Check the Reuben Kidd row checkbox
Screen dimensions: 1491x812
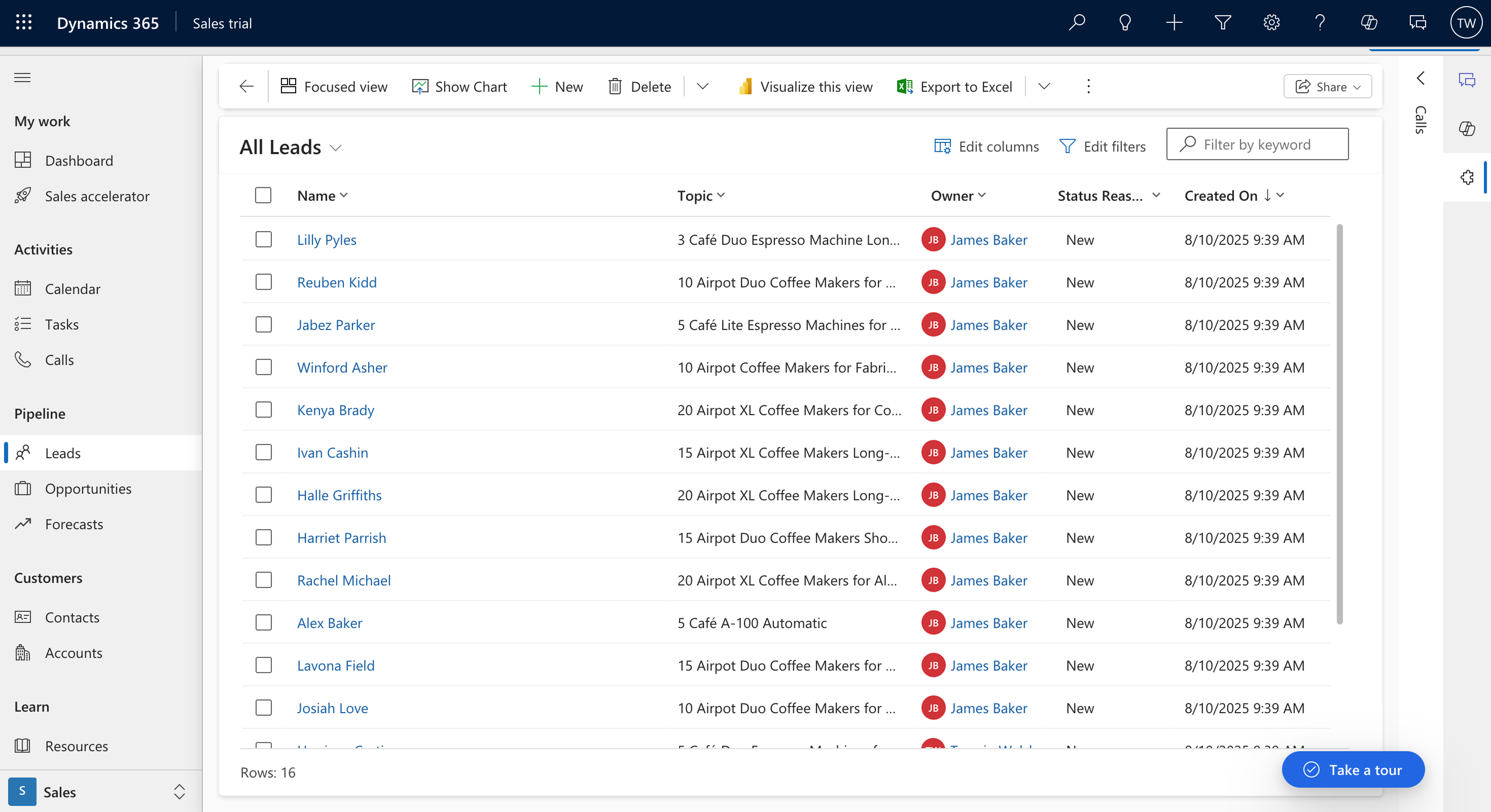[x=264, y=282]
